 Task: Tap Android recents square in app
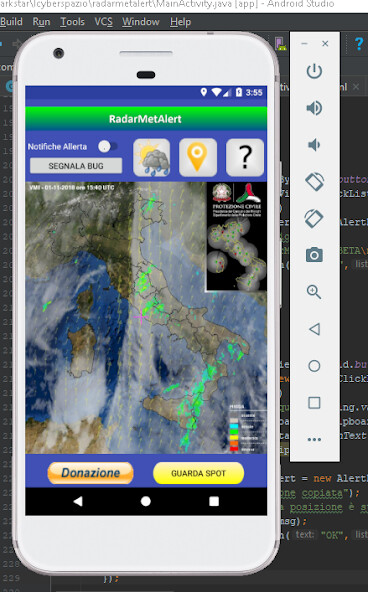coord(214,501)
